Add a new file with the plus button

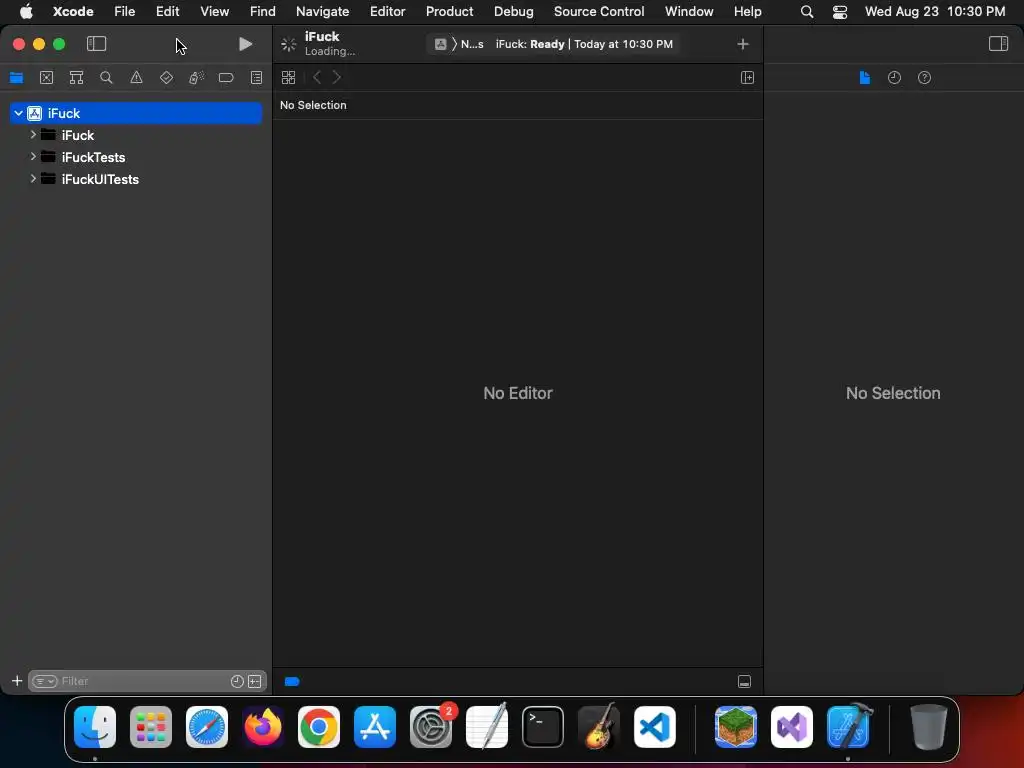17,681
